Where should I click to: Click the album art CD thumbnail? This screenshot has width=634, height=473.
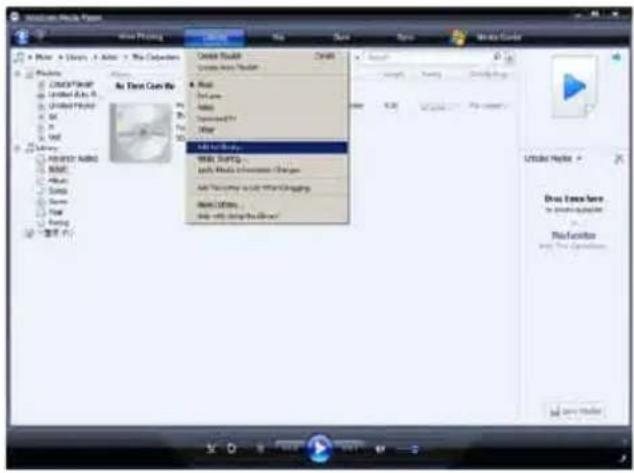[x=141, y=133]
